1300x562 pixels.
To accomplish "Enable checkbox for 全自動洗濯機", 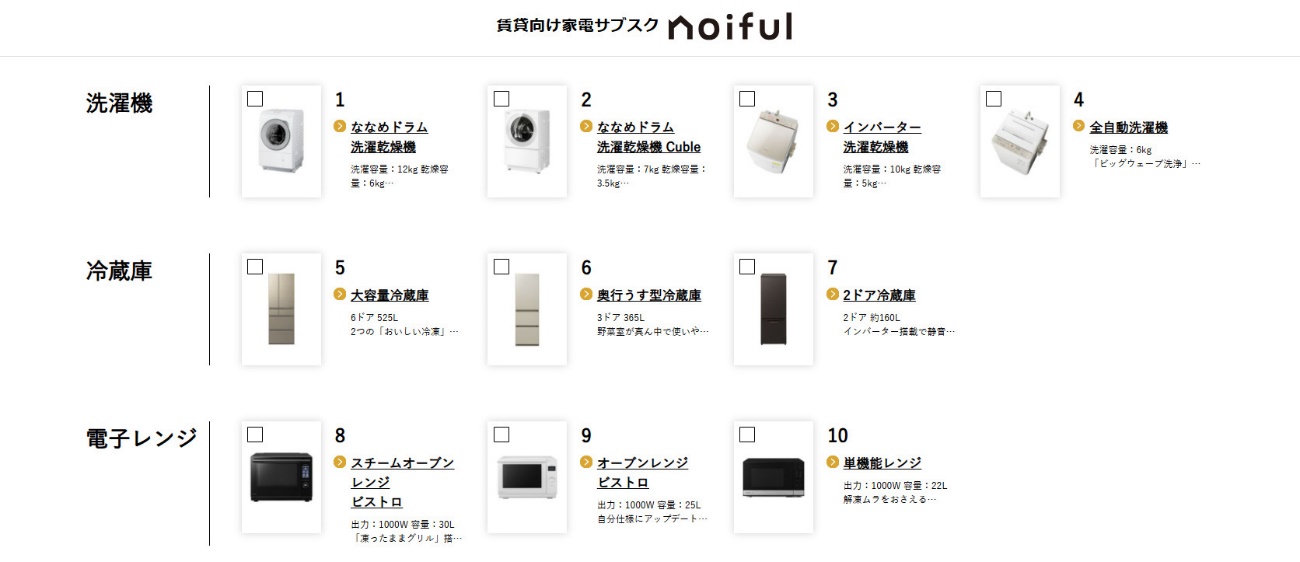I will coord(994,99).
